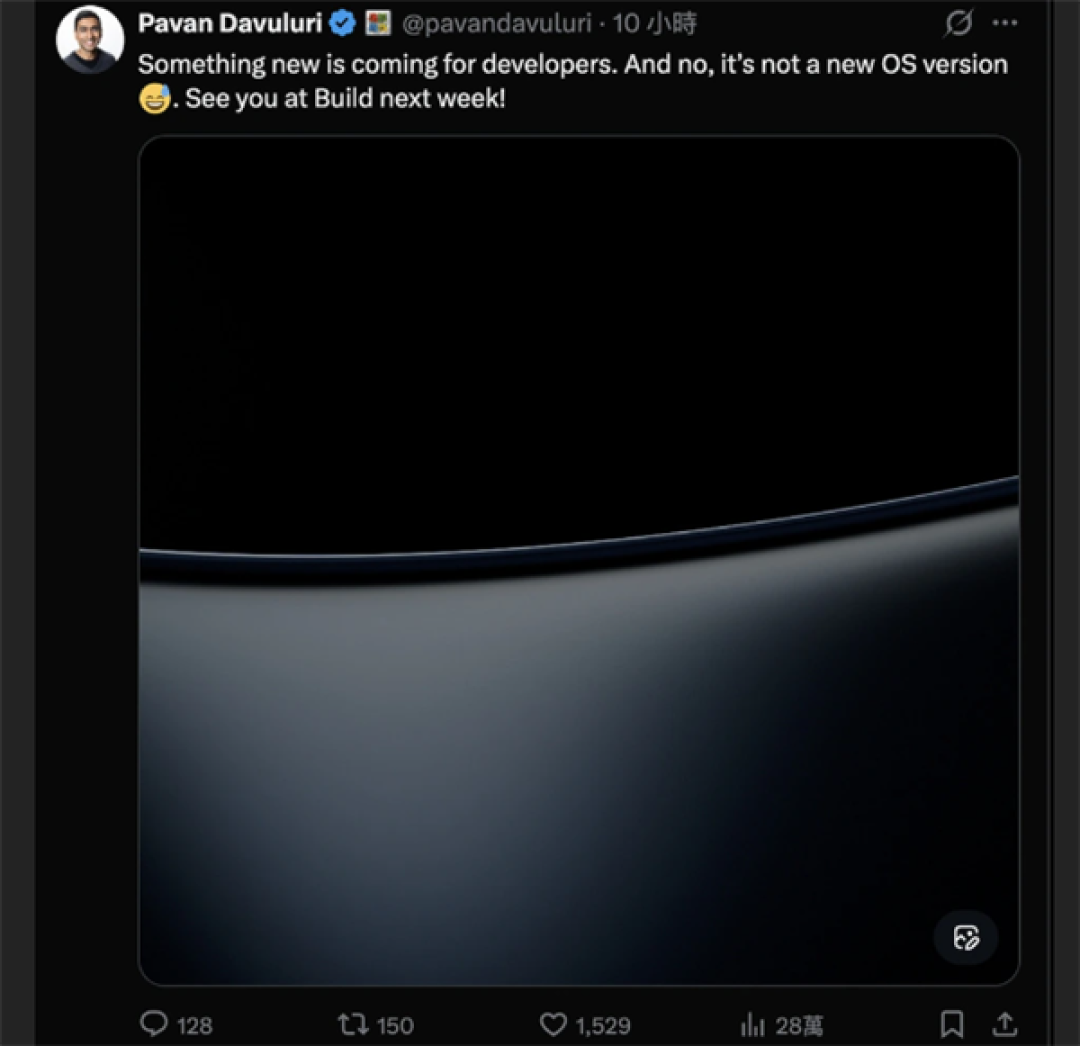Click the sweat-smile emoji in the tweet

click(x=154, y=98)
